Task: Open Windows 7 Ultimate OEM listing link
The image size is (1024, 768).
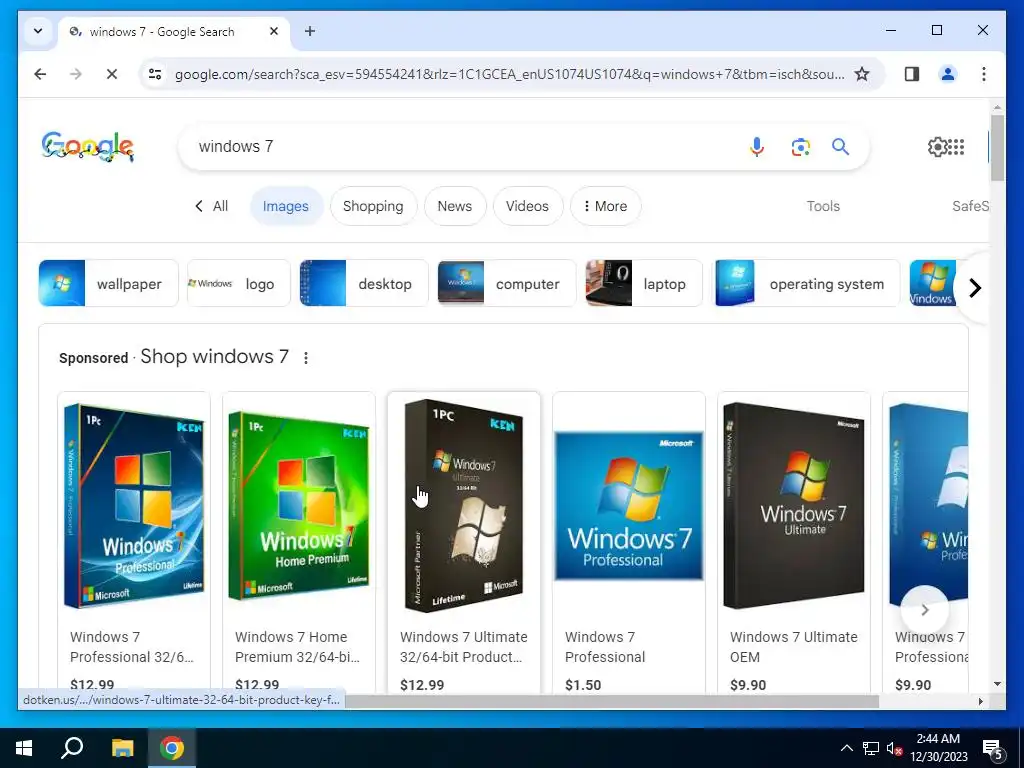Action: [793, 647]
